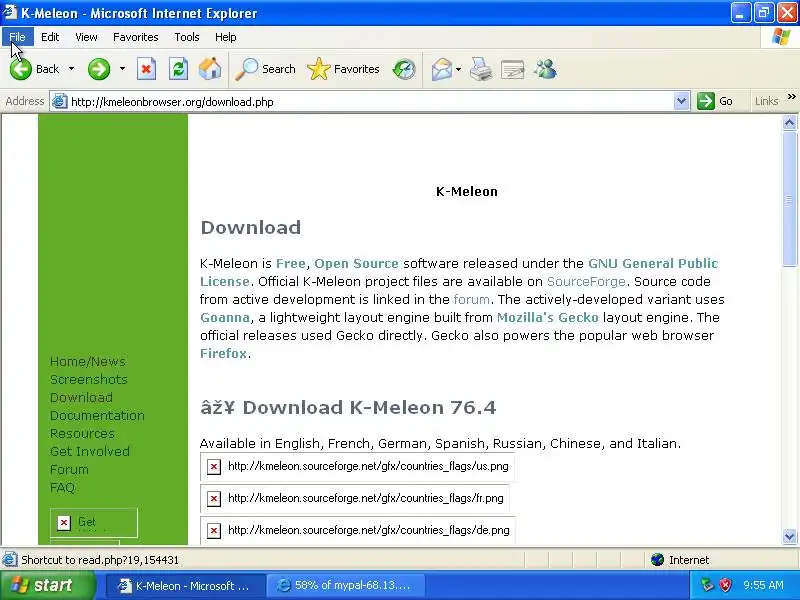The image size is (800, 600).
Task: Click the Windows flag logo at top right
Action: (x=781, y=37)
